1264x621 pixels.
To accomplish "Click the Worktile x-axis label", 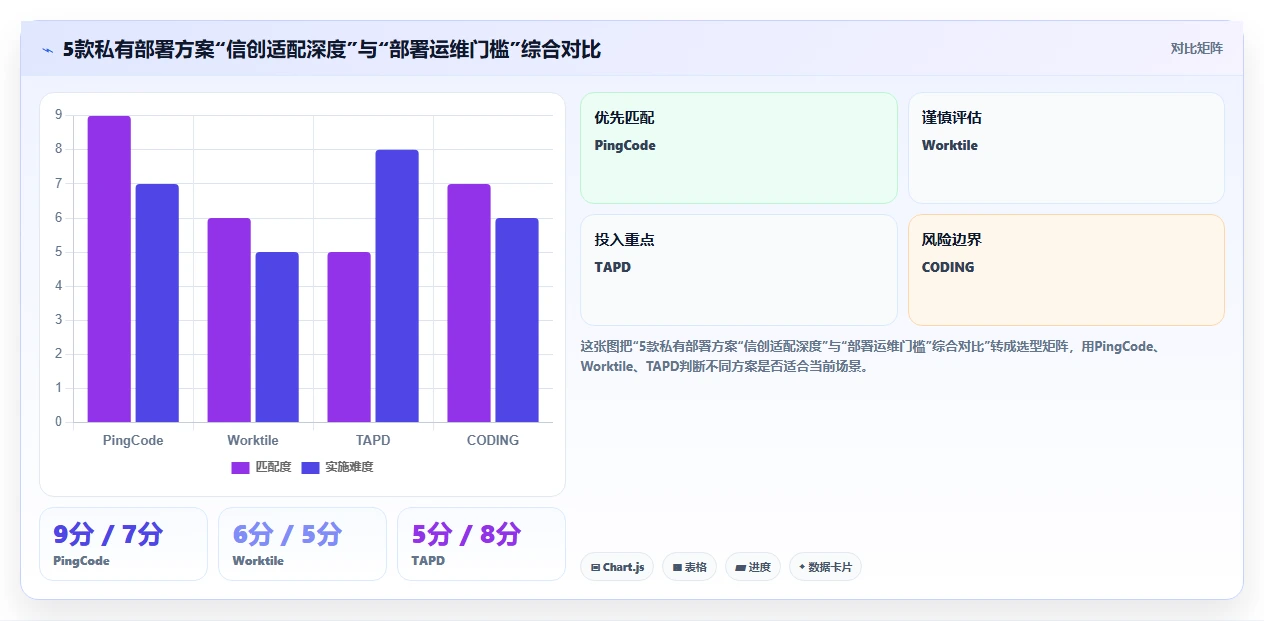I will click(x=253, y=440).
